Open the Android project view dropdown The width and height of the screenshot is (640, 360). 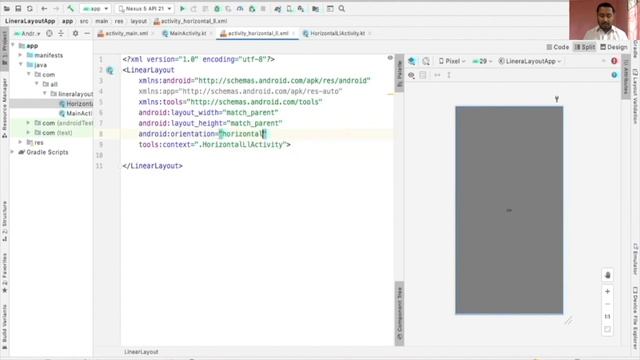click(x=27, y=33)
